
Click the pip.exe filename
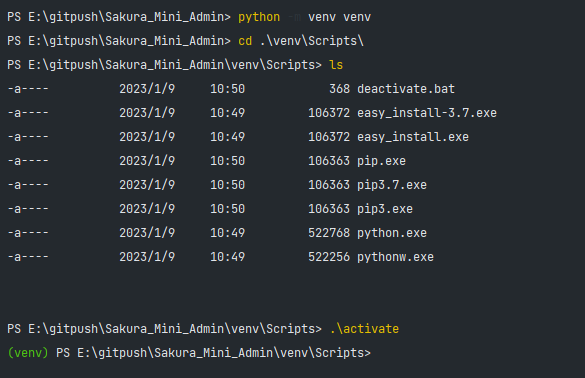click(381, 161)
